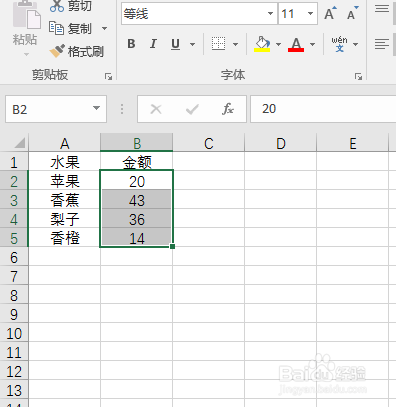Select column C header
This screenshot has height=407, width=396.
(209, 143)
